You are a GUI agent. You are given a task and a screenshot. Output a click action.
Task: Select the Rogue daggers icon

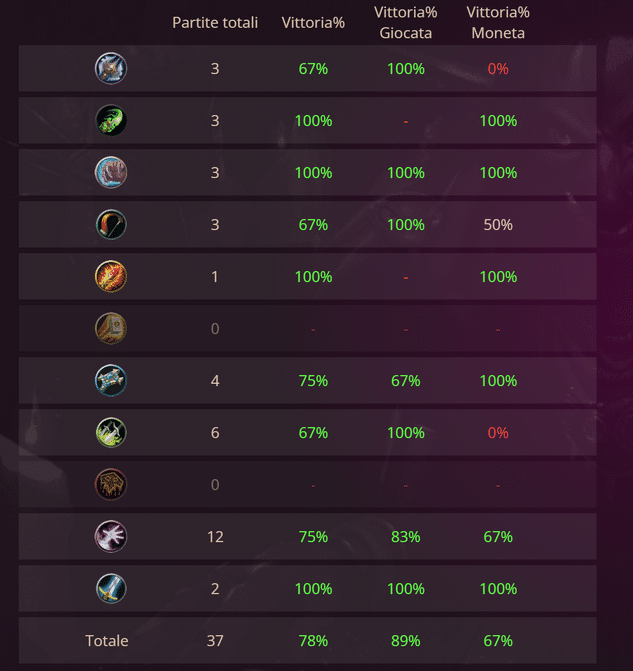pyautogui.click(x=110, y=433)
